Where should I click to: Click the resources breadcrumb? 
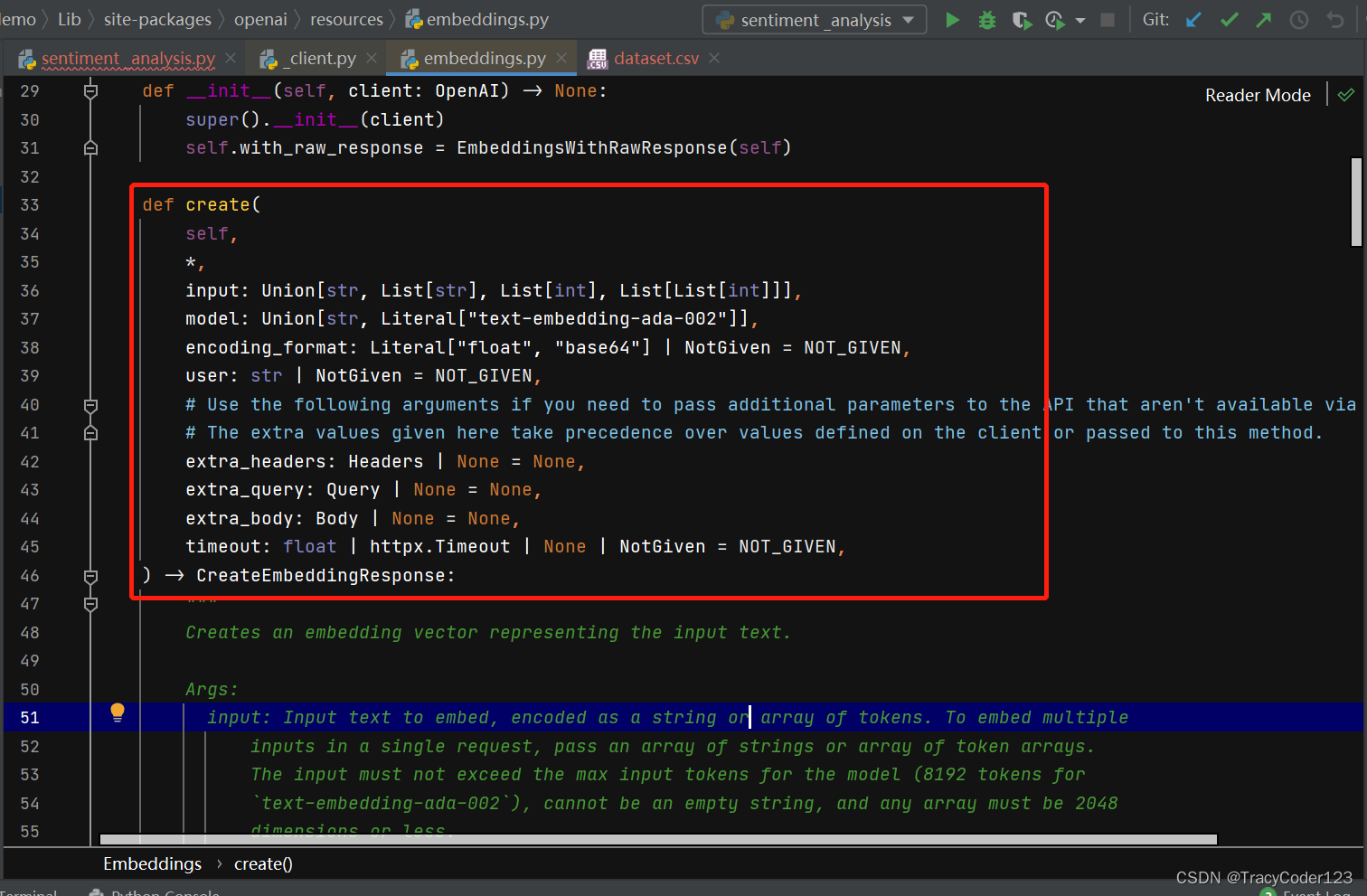(346, 20)
